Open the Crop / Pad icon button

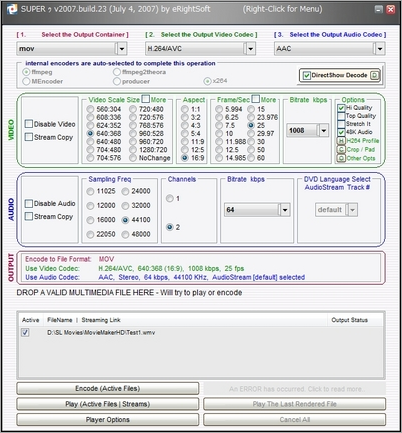(x=341, y=150)
